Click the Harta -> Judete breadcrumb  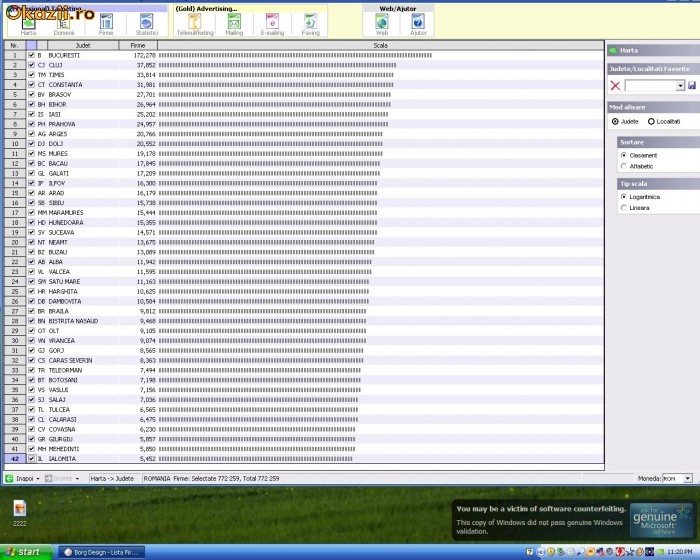[112, 478]
